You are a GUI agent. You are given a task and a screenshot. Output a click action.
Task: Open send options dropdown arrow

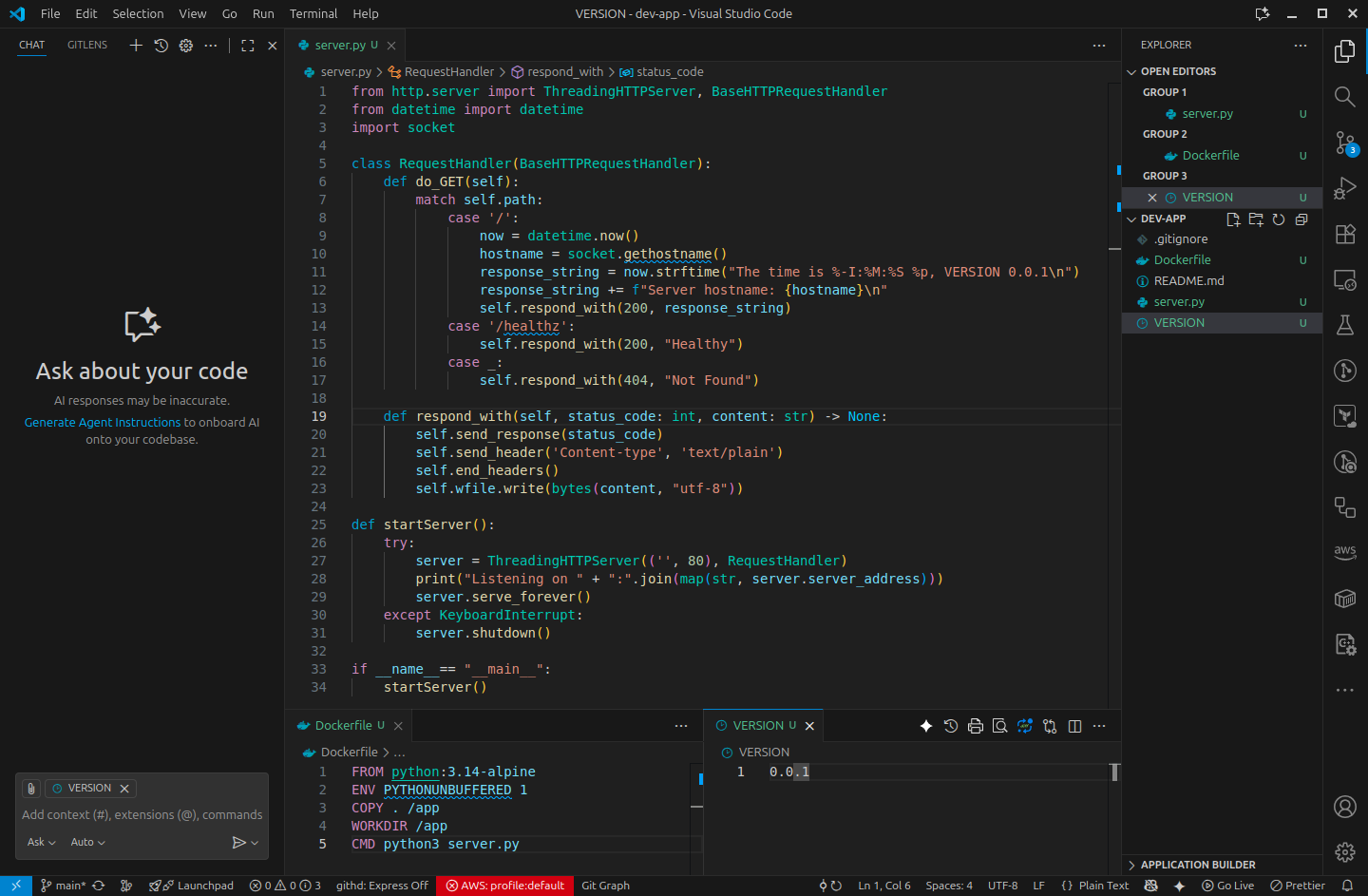tap(255, 843)
